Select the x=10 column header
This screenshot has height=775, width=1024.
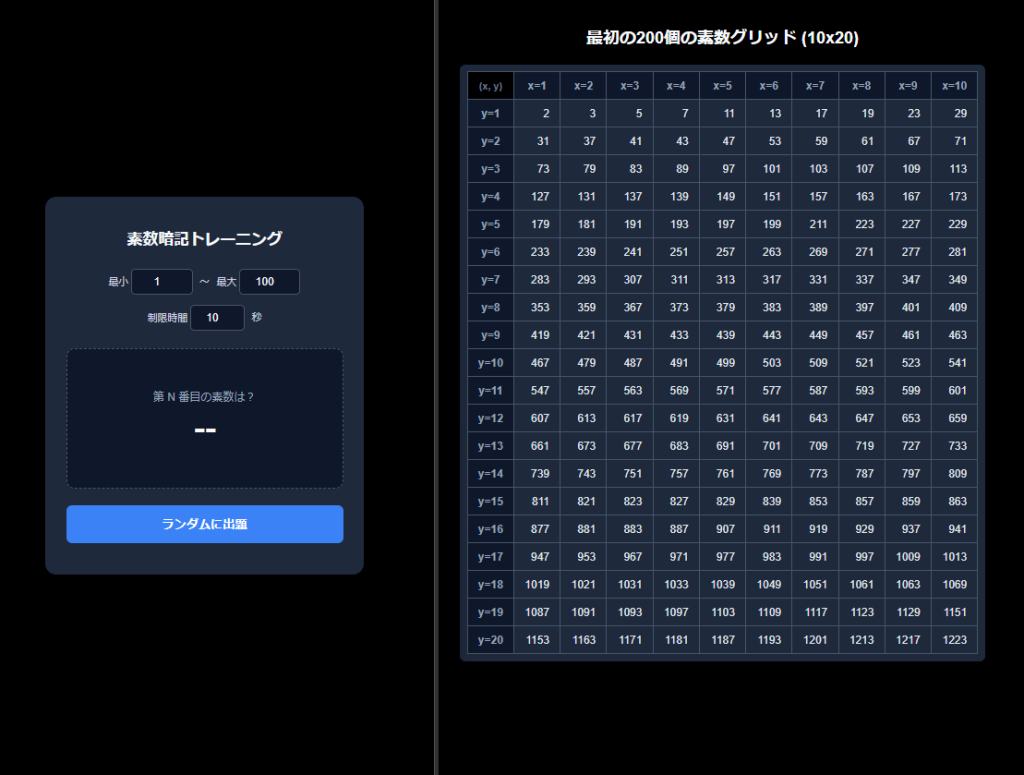click(953, 86)
